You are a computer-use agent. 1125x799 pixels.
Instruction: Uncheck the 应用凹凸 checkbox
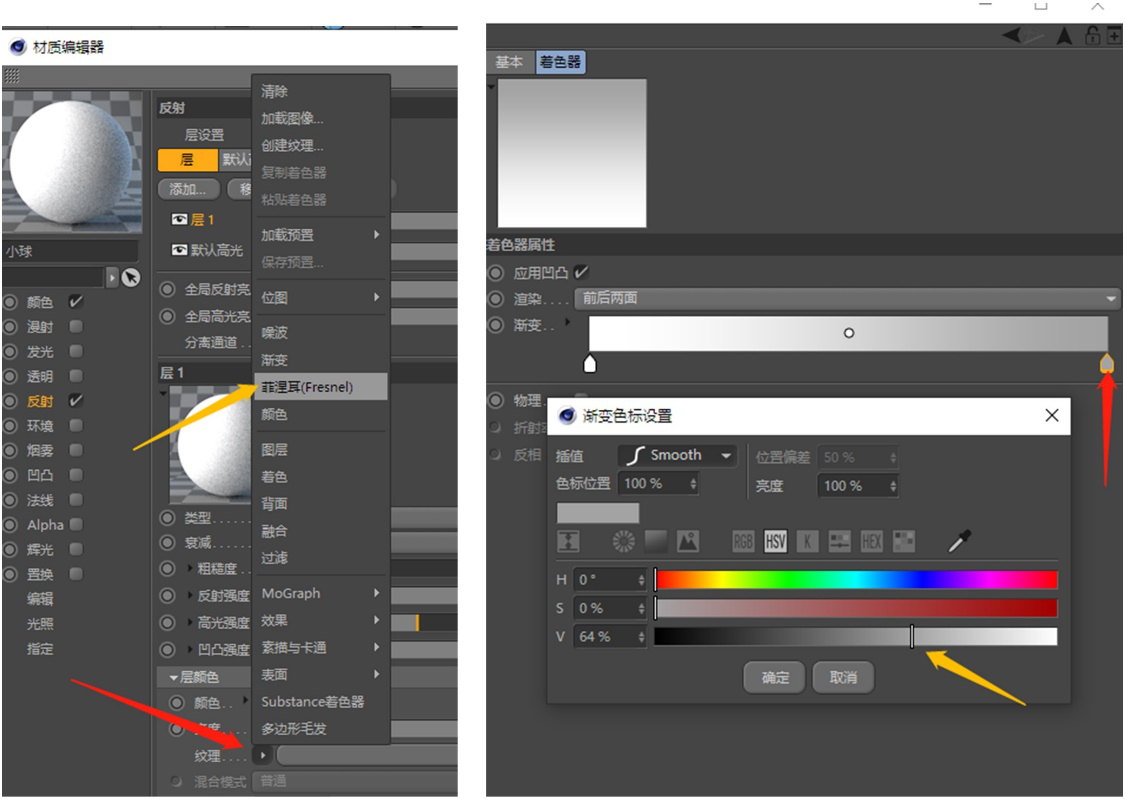click(x=581, y=272)
